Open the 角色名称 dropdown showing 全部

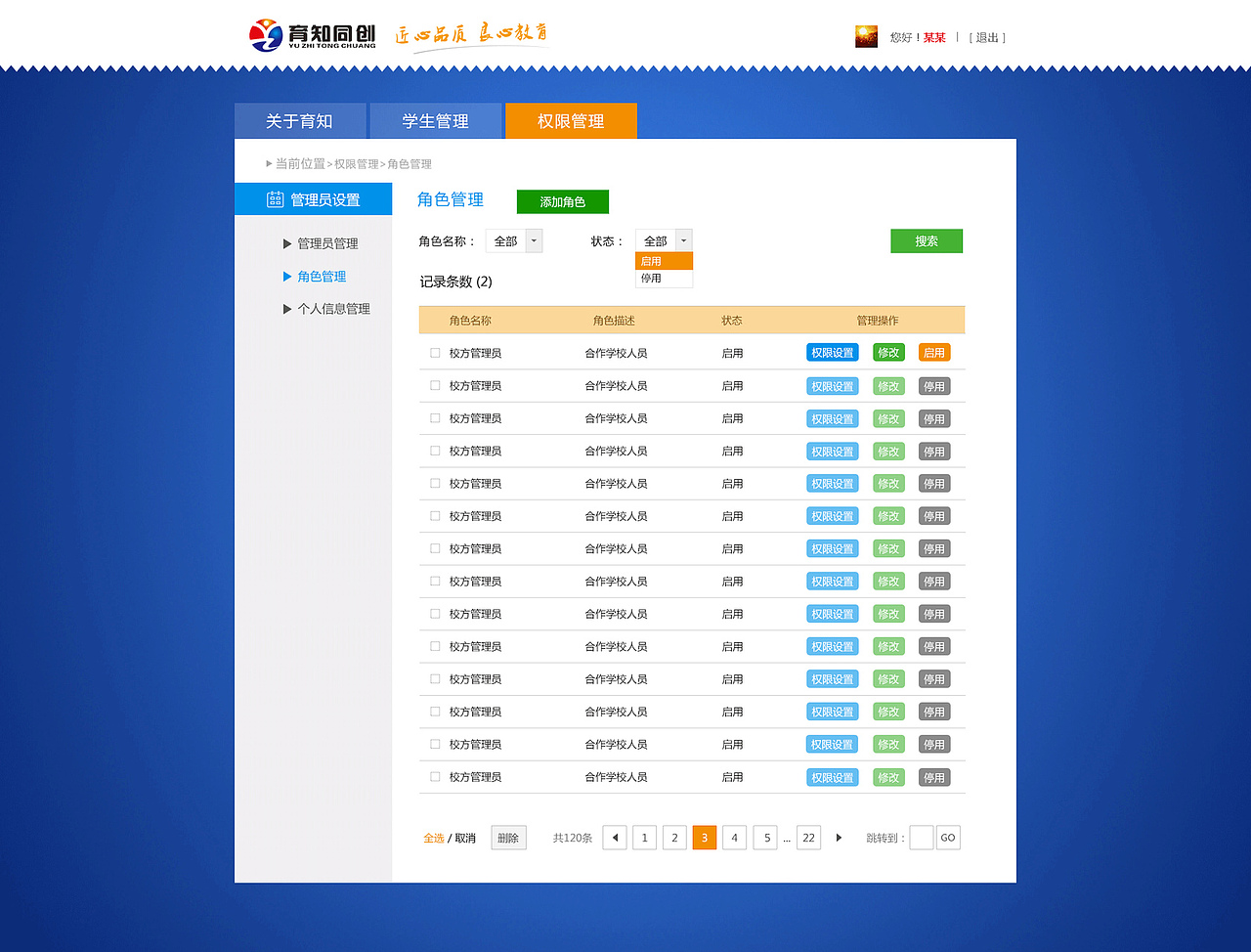coord(514,239)
